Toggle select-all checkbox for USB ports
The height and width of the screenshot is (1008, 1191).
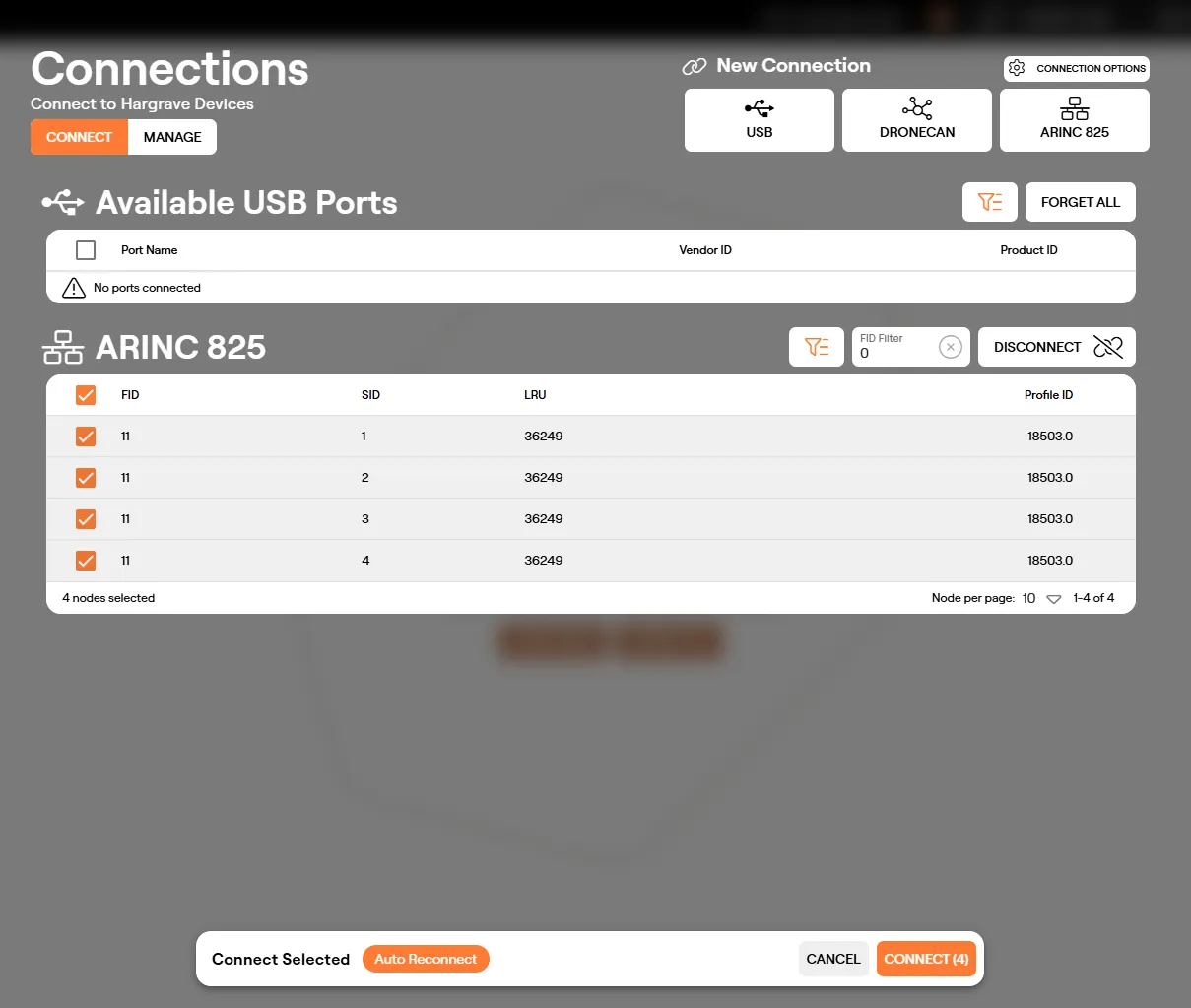click(x=86, y=250)
